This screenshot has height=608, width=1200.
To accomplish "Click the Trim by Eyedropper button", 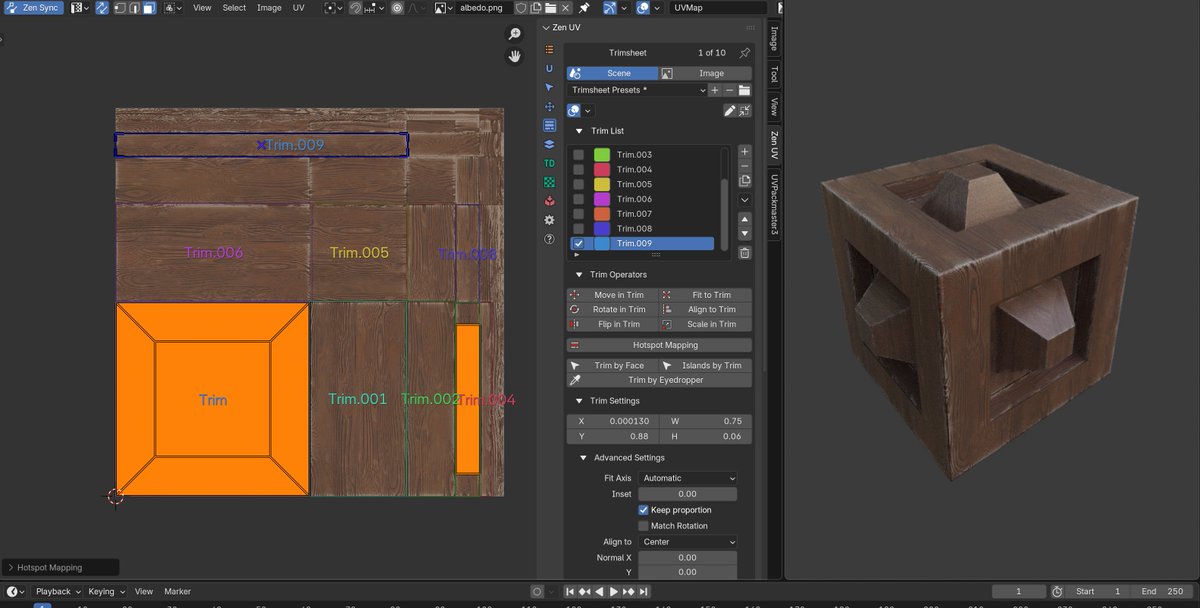I will 659,380.
